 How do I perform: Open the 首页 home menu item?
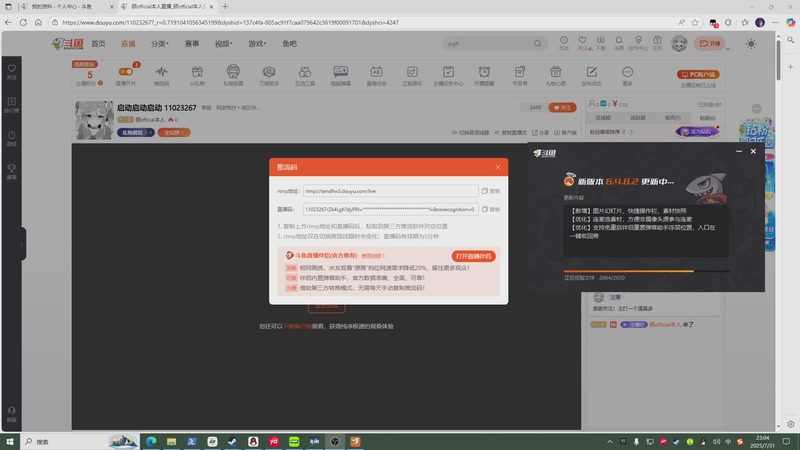click(x=98, y=44)
